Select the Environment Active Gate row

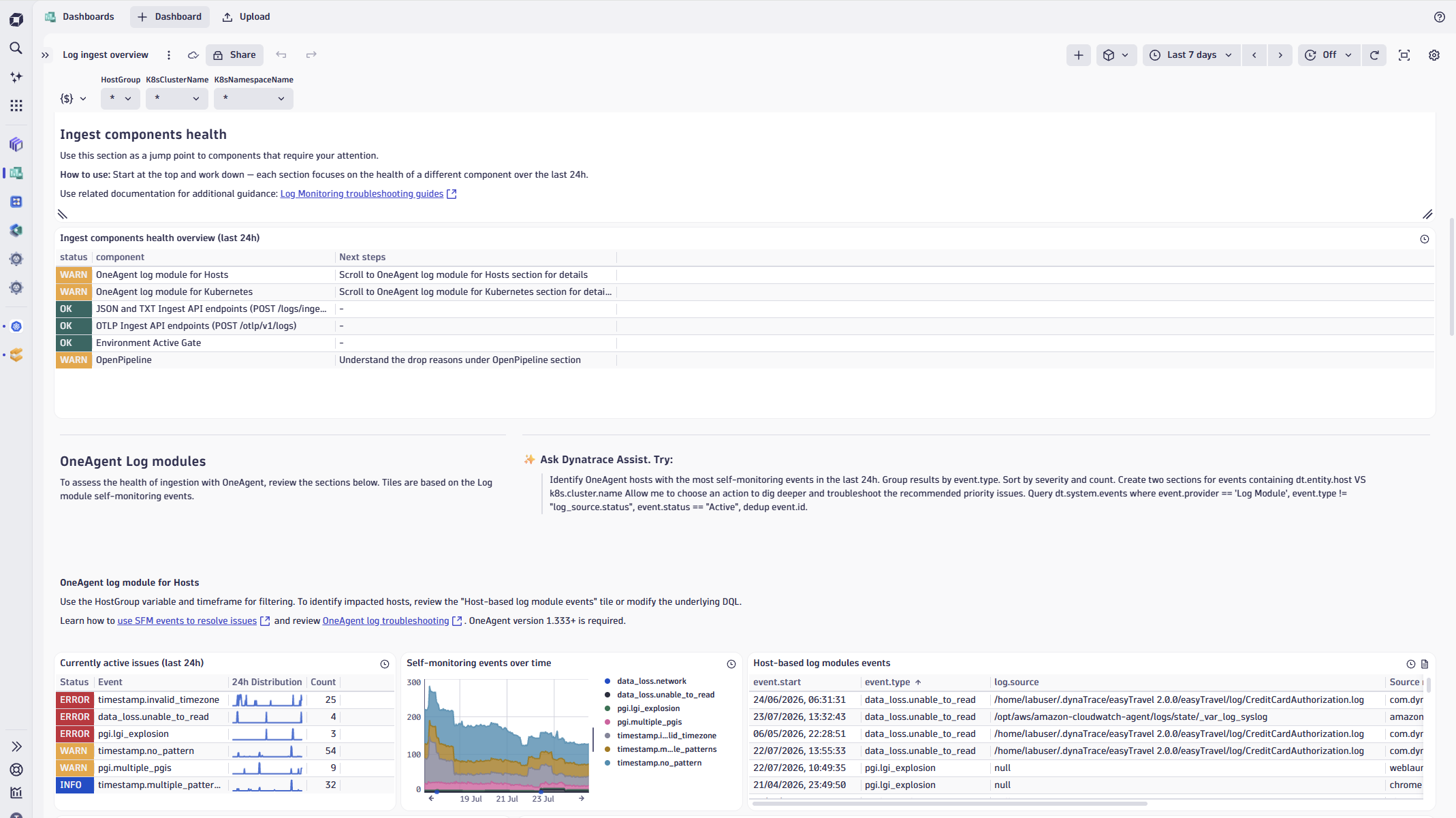click(x=745, y=343)
